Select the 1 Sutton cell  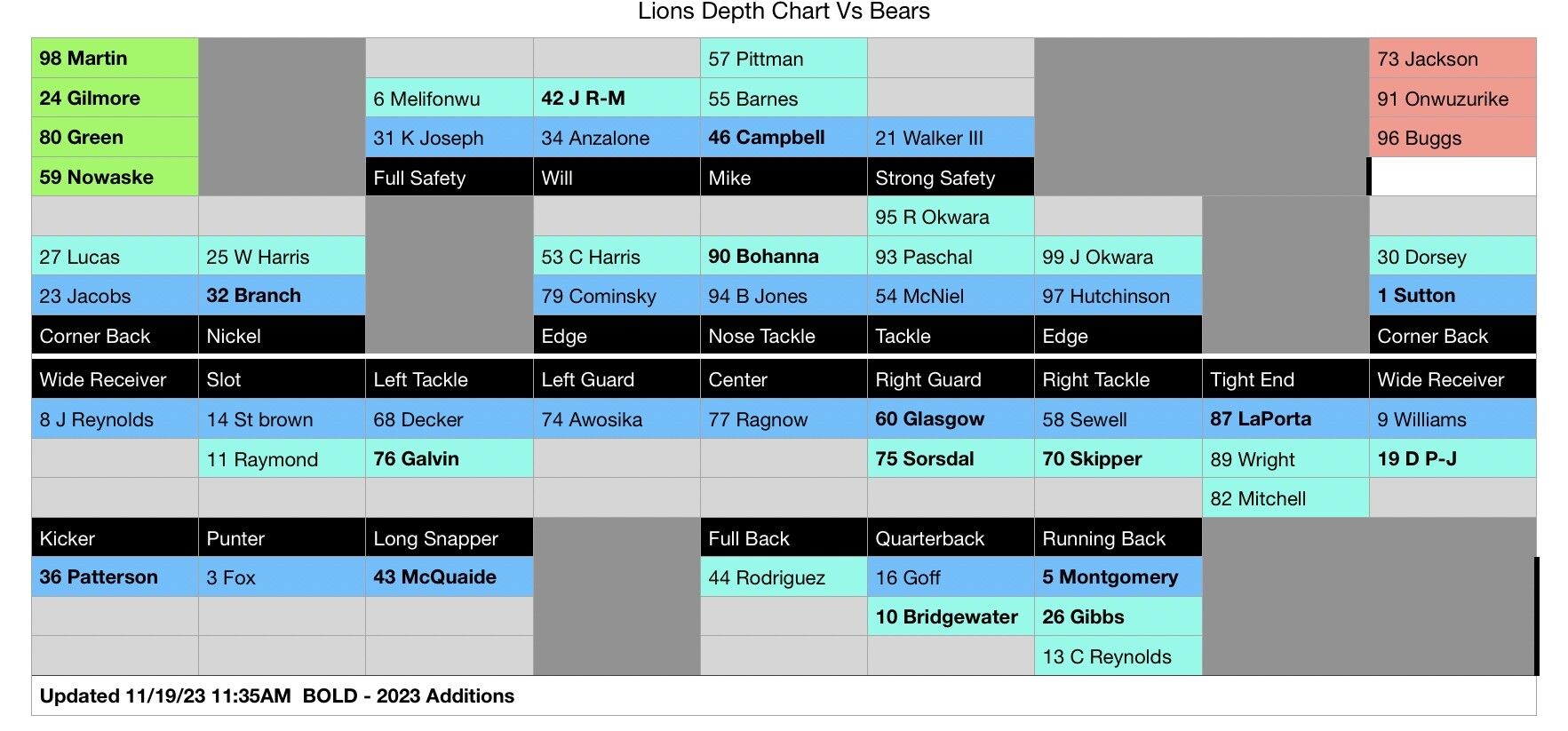tap(1452, 296)
